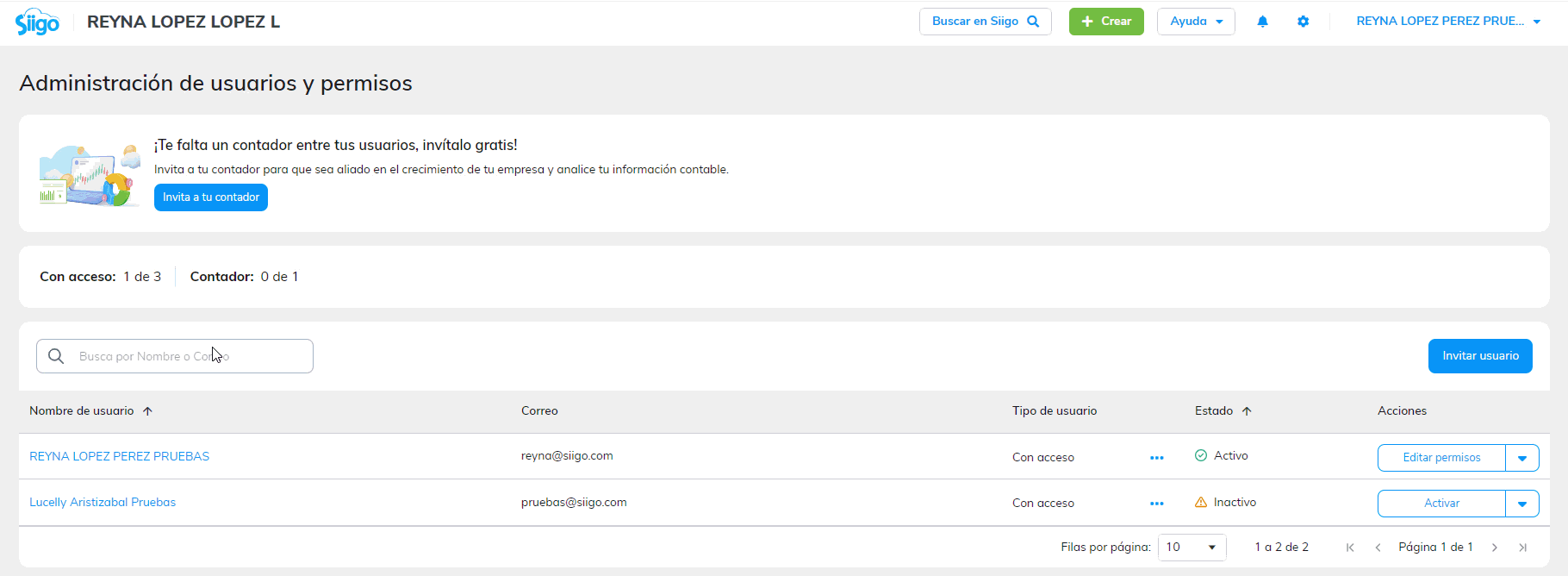Viewport: 1568px width, 576px height.
Task: Expand the Ayuda dropdown menu
Action: [1196, 22]
